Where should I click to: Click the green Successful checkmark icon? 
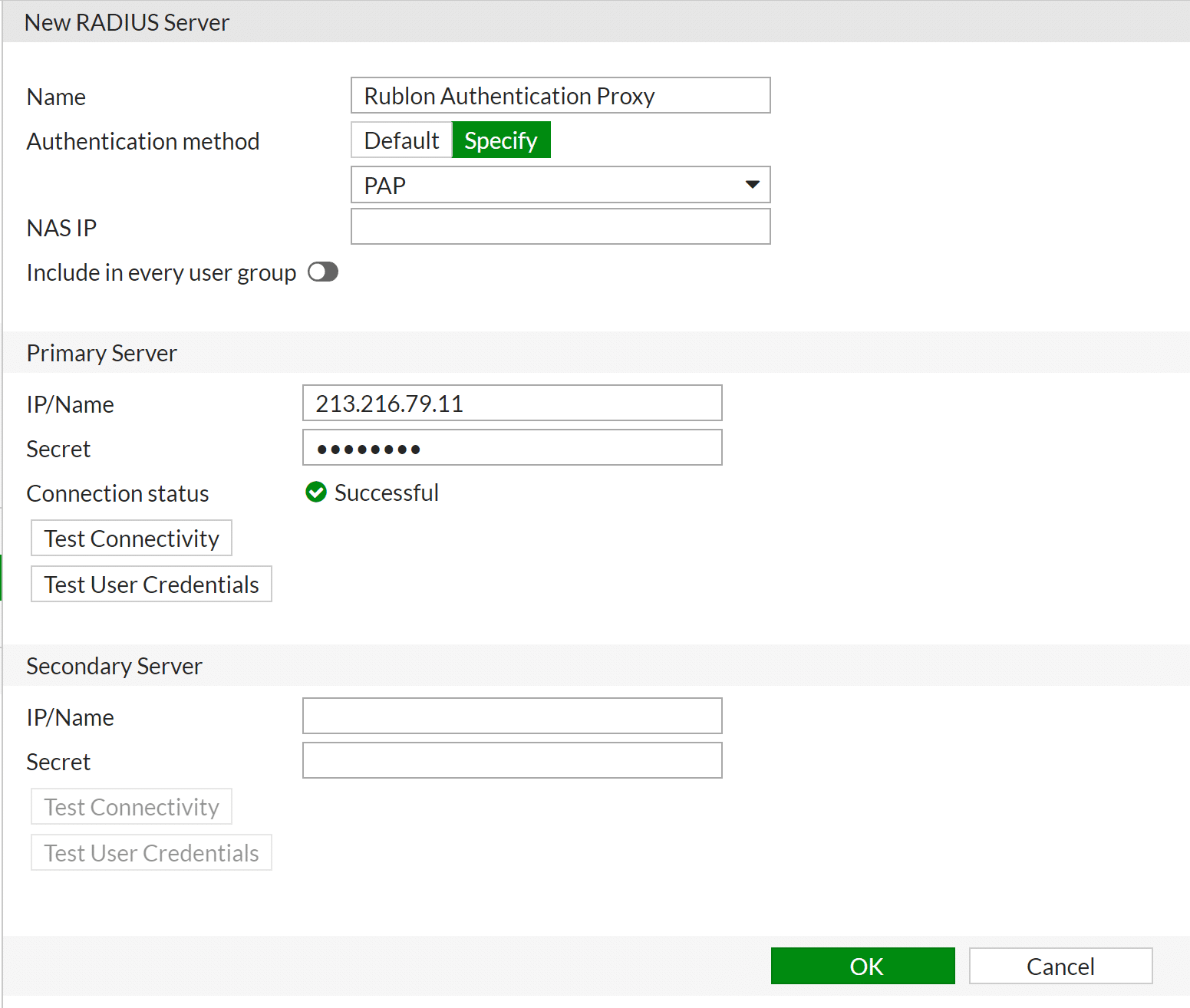(315, 492)
